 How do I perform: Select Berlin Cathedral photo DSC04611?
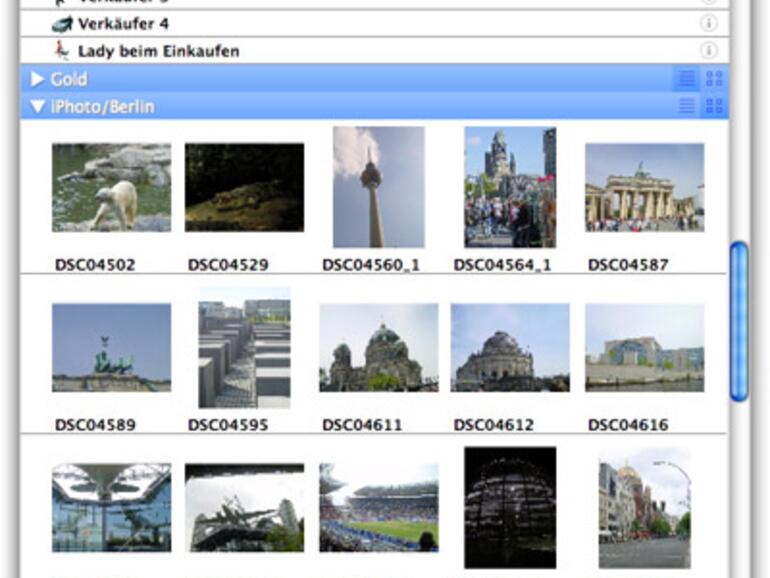[379, 348]
